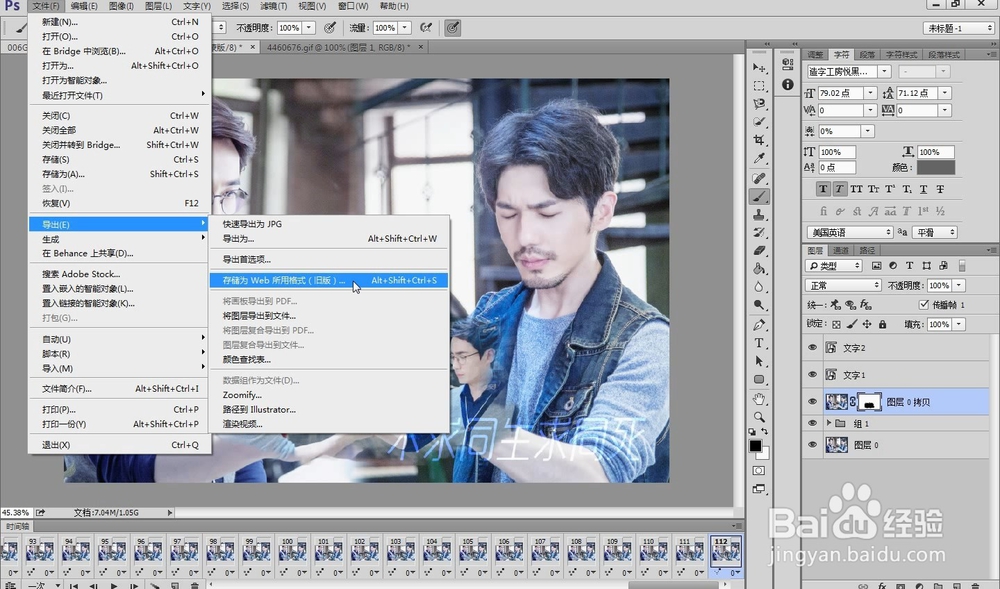Toggle Quick Mask mode icon

[759, 470]
